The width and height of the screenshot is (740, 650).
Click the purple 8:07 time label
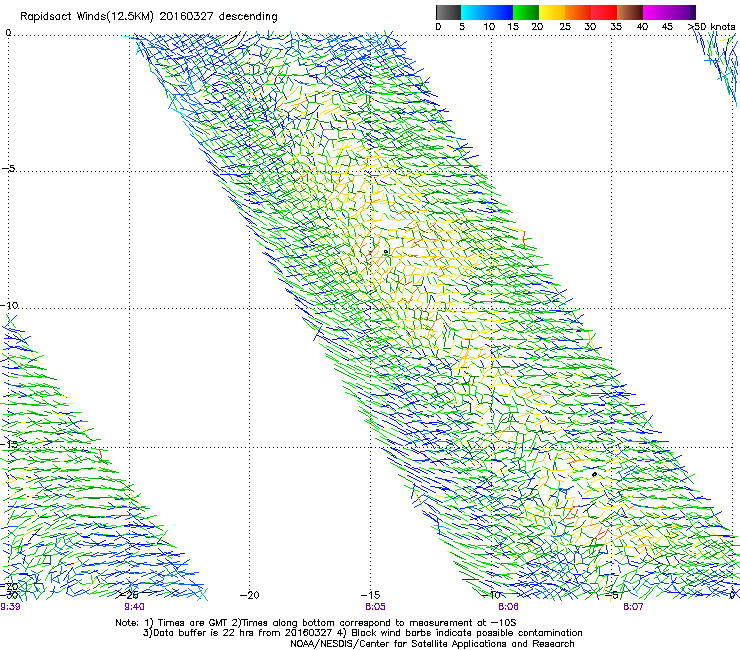[633, 607]
